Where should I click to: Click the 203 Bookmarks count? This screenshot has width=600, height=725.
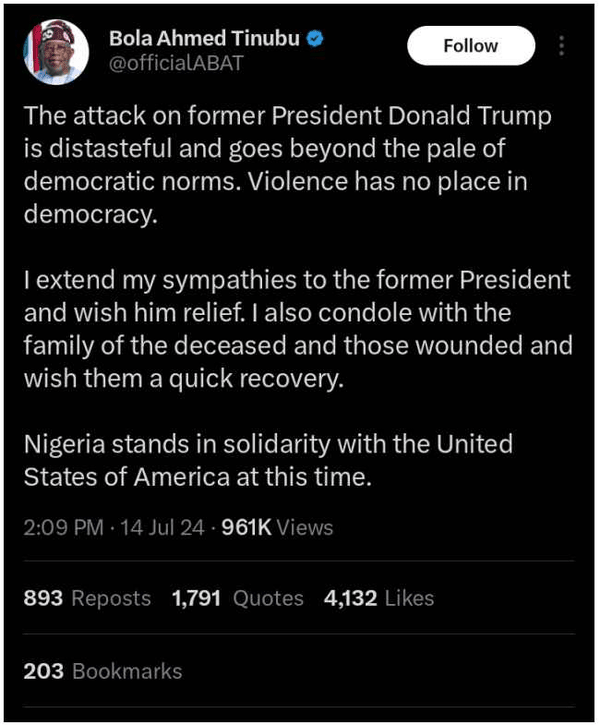pos(102,670)
